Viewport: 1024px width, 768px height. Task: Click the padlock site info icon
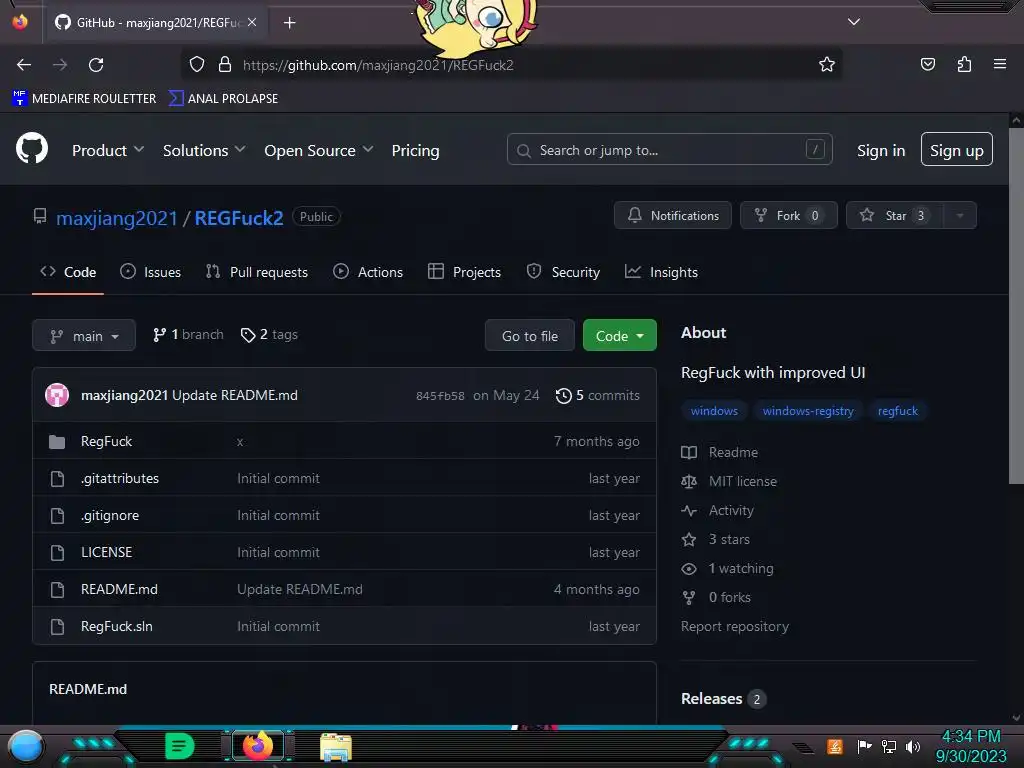pos(225,64)
